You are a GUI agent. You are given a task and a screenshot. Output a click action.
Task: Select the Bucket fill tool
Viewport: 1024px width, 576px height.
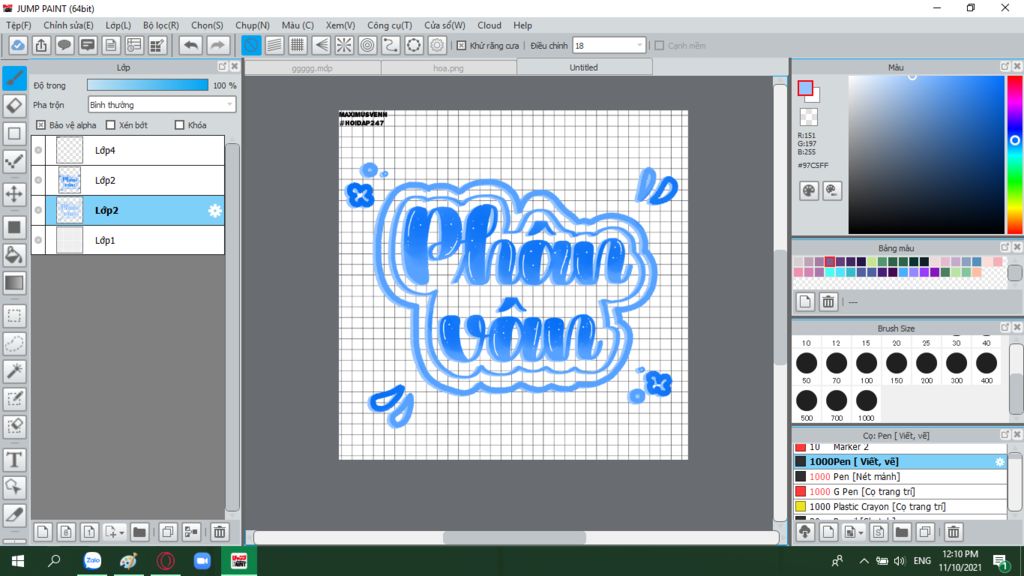(x=14, y=255)
